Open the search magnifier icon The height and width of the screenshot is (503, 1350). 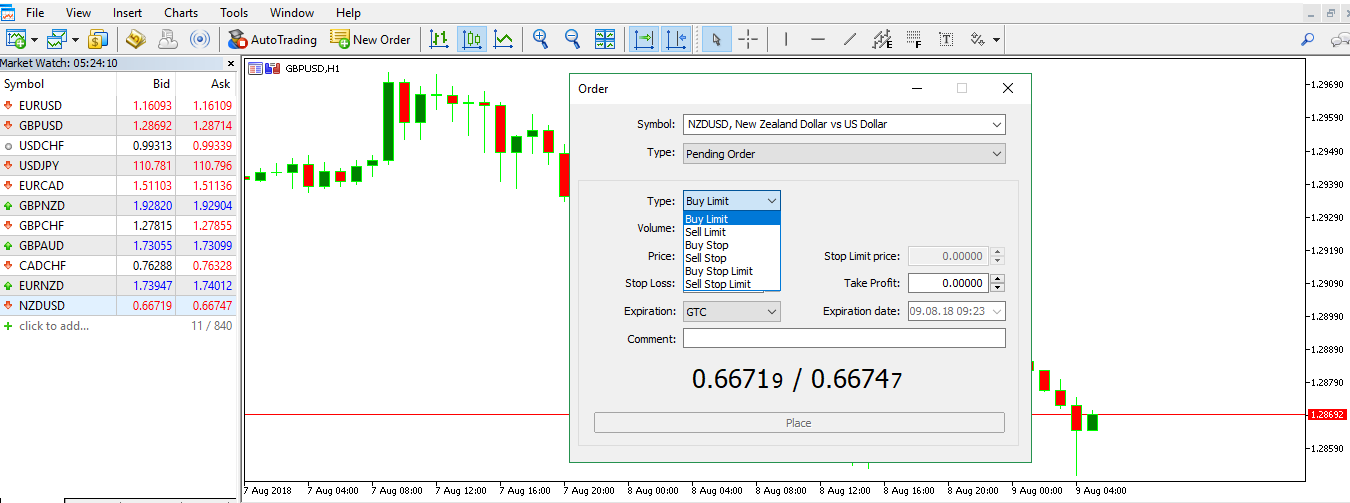[x=1307, y=40]
